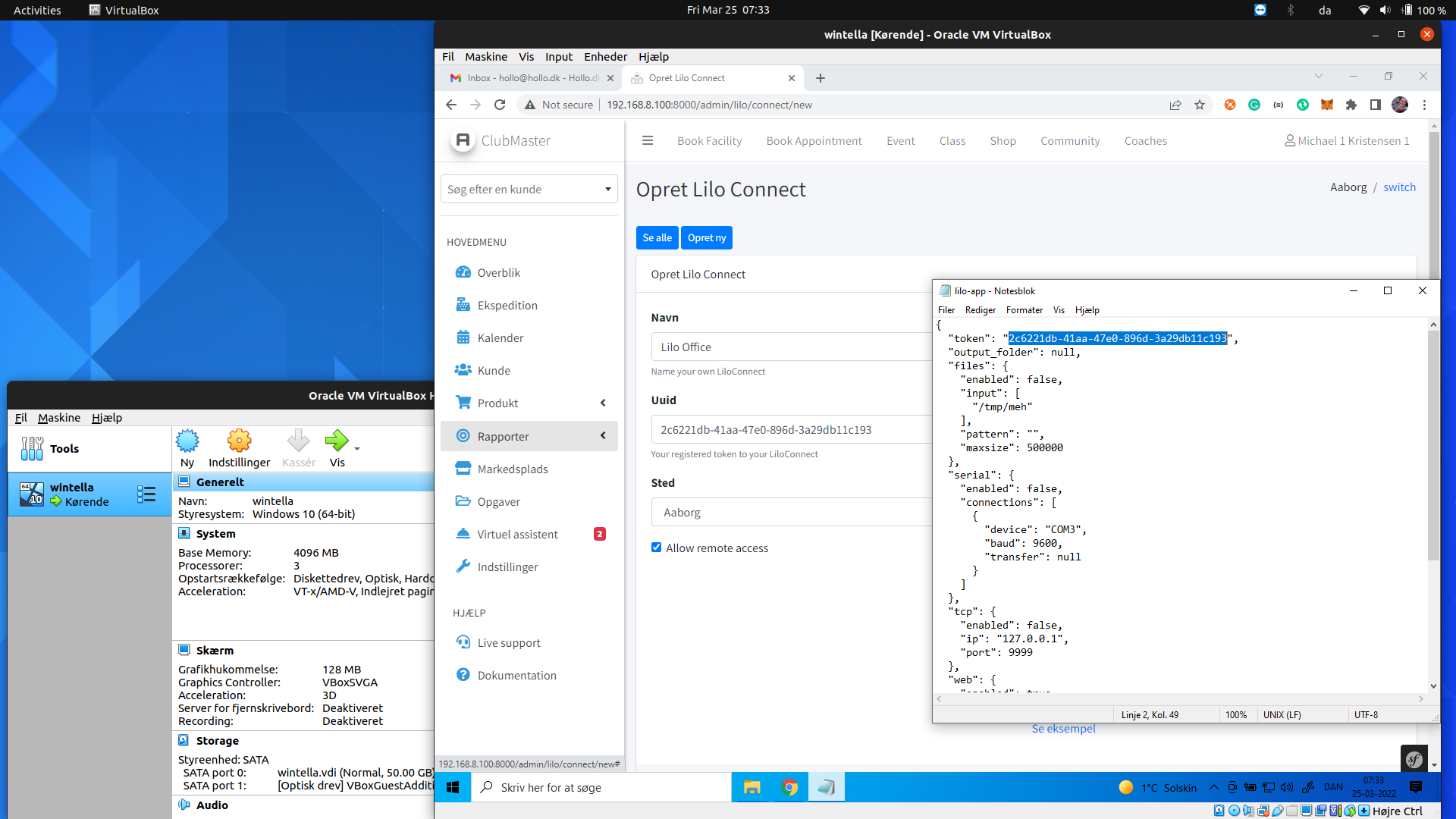The width and height of the screenshot is (1456, 819).
Task: Bookmark page with star icon
Action: 1199,105
